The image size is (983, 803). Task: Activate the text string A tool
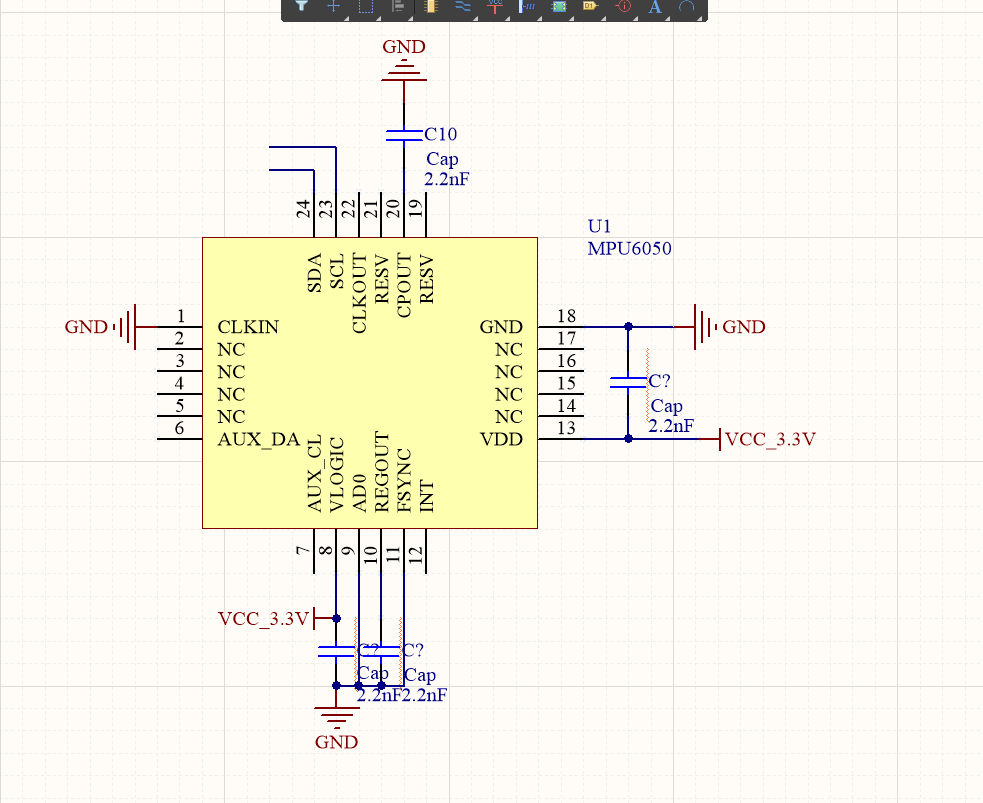[x=655, y=6]
